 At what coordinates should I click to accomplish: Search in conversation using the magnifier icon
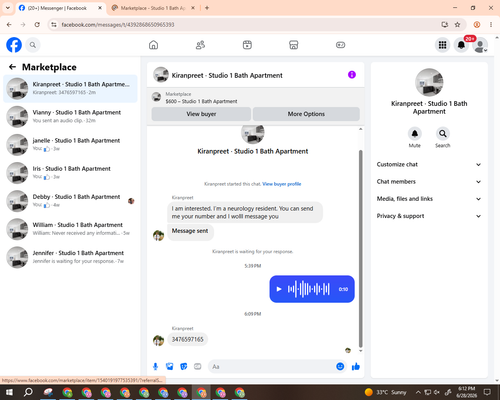pyautogui.click(x=443, y=134)
